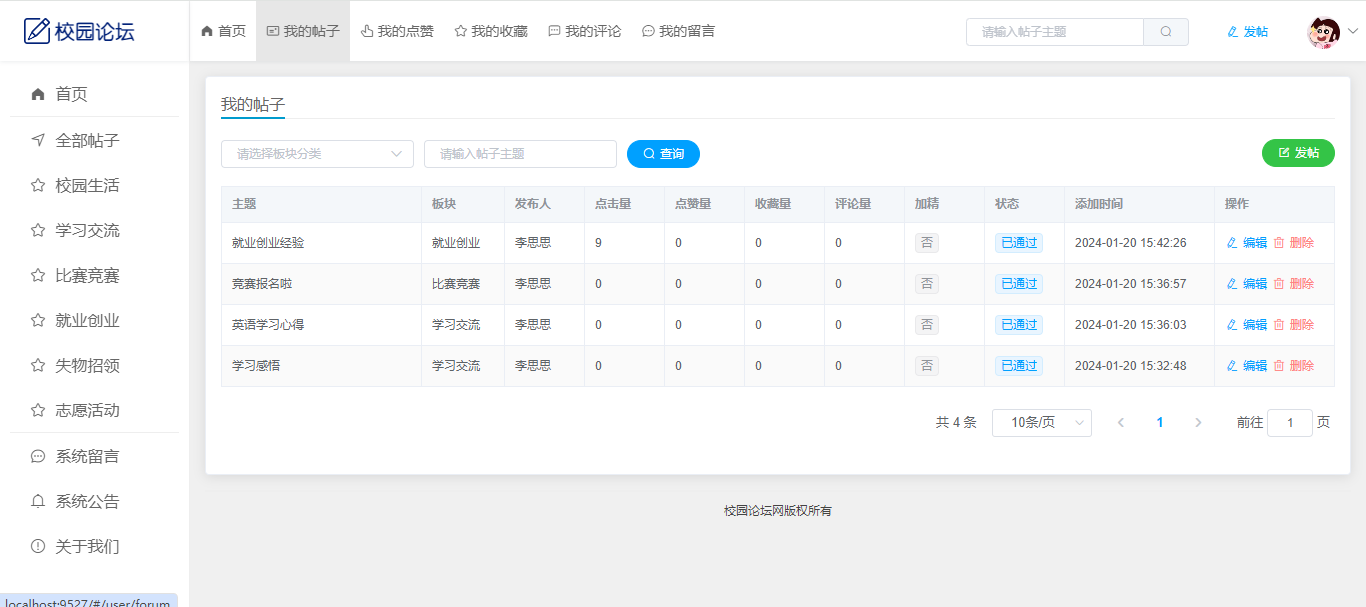Go to next page arrow

[1198, 423]
